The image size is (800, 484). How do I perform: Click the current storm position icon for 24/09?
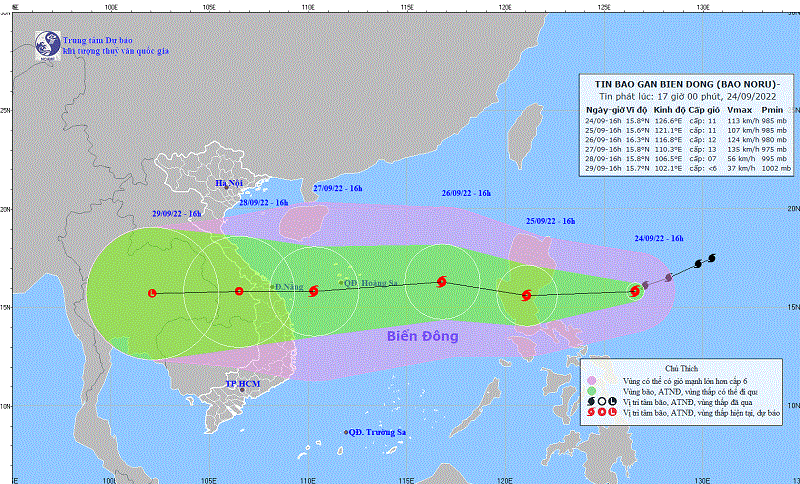634,291
